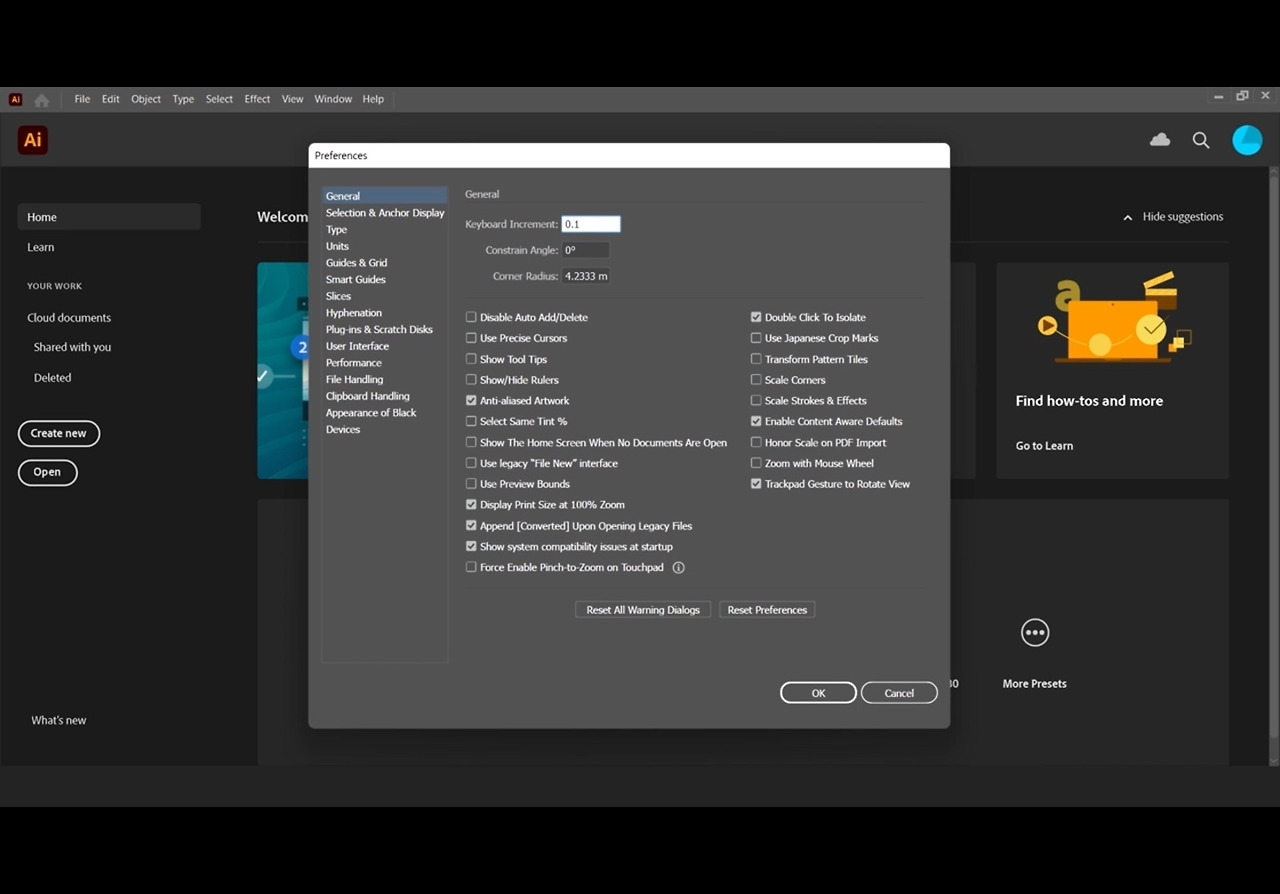Uncheck Anti-aliased Artwork
The image size is (1280, 894).
coord(471,401)
